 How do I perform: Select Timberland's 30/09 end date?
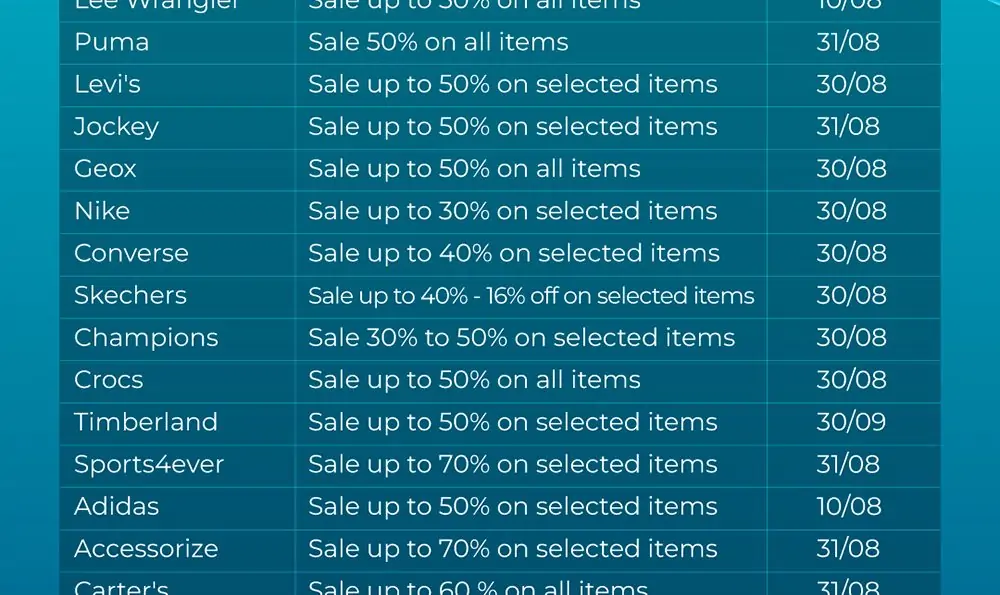[851, 422]
